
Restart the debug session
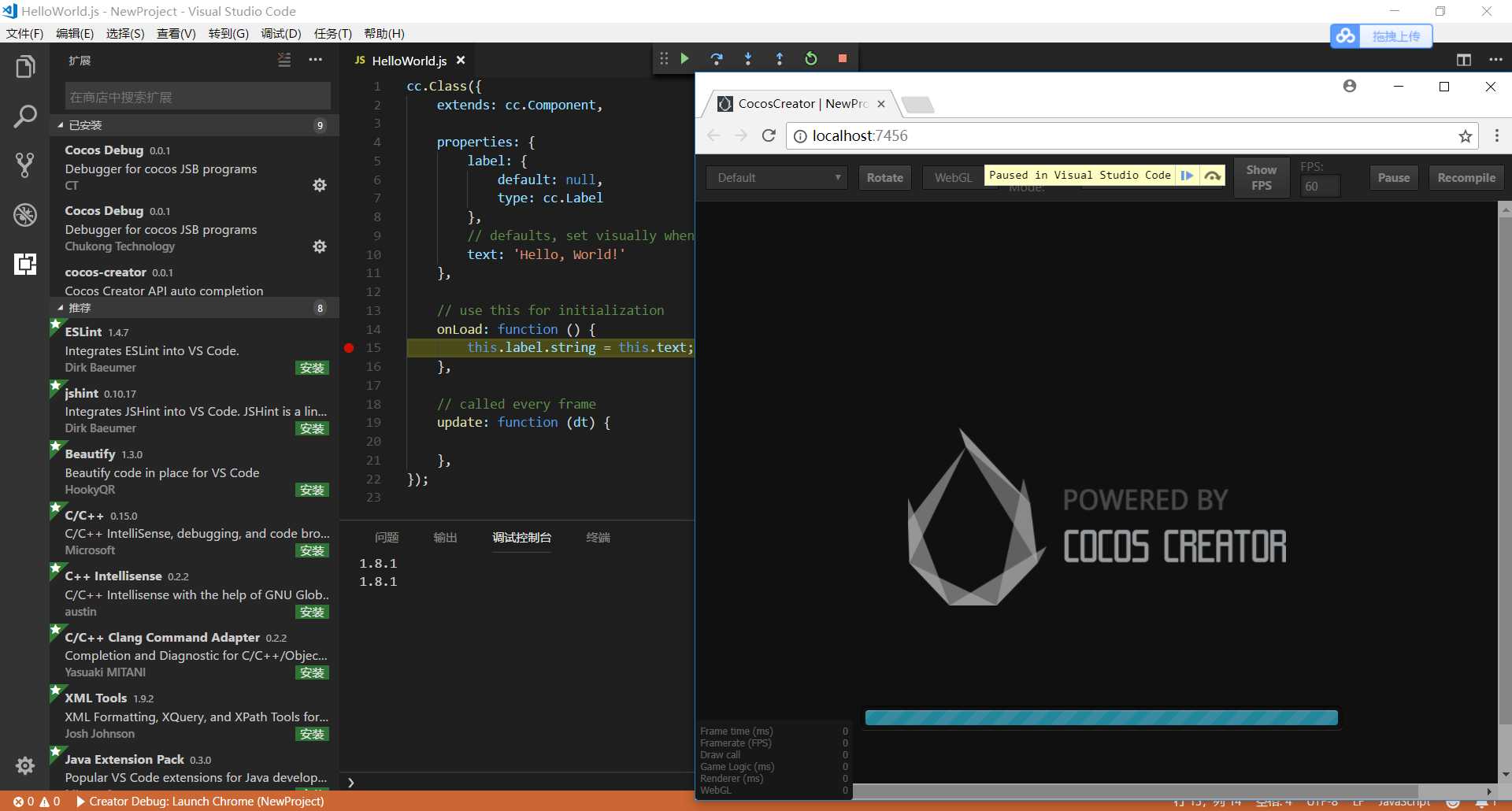(x=811, y=58)
